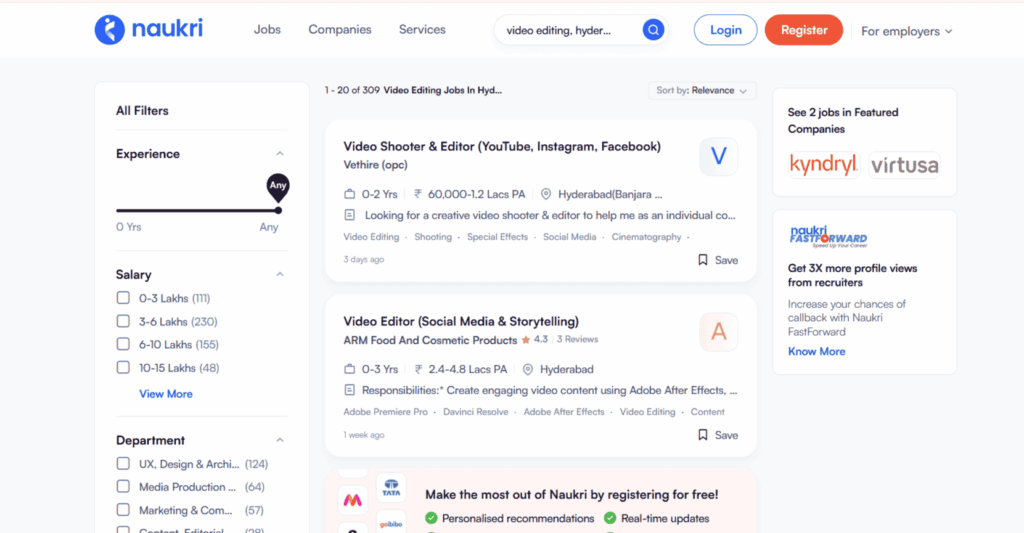
Task: Click the ARM Food company logo A
Action: click(x=718, y=332)
